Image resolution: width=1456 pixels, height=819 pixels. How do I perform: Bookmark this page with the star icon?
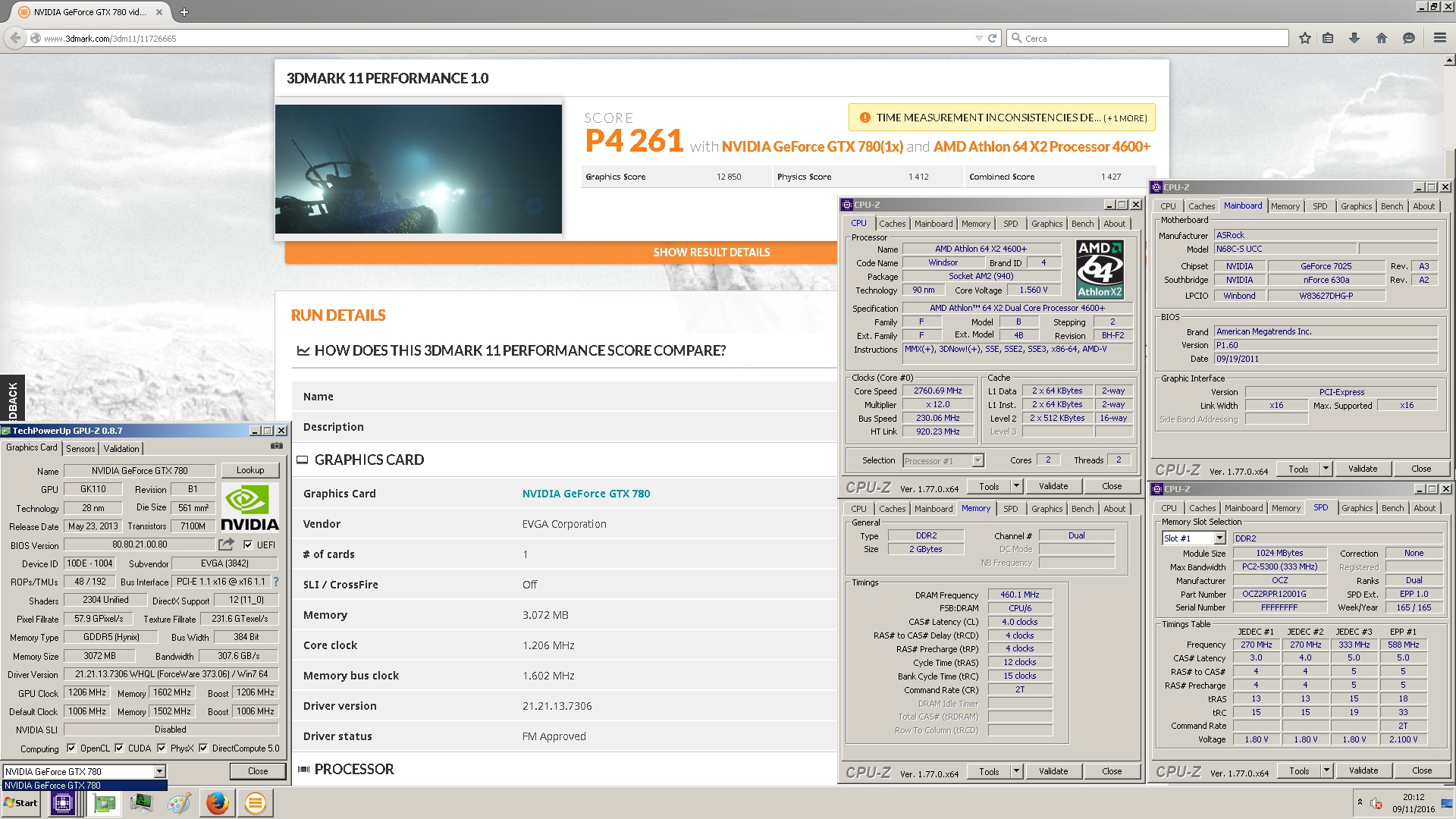[x=1304, y=38]
